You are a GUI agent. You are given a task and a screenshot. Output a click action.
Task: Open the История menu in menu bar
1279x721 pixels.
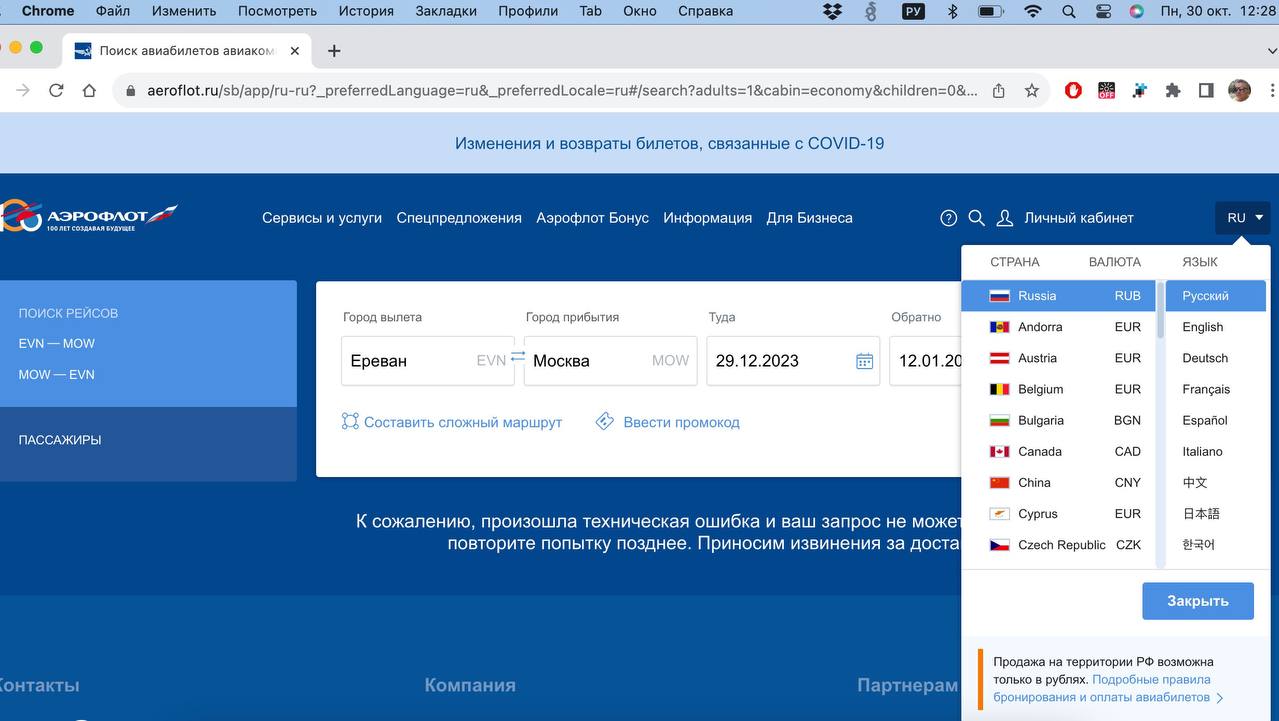(x=365, y=11)
